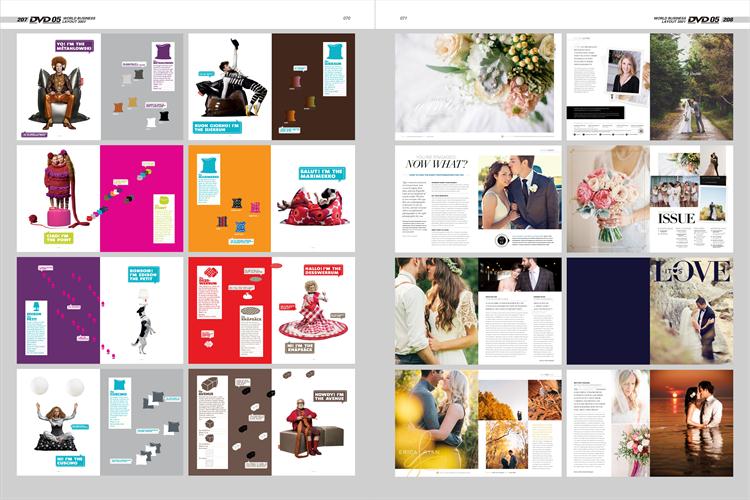Click the purple beanbag icon on grey page
The image size is (750, 500).
click(x=162, y=51)
